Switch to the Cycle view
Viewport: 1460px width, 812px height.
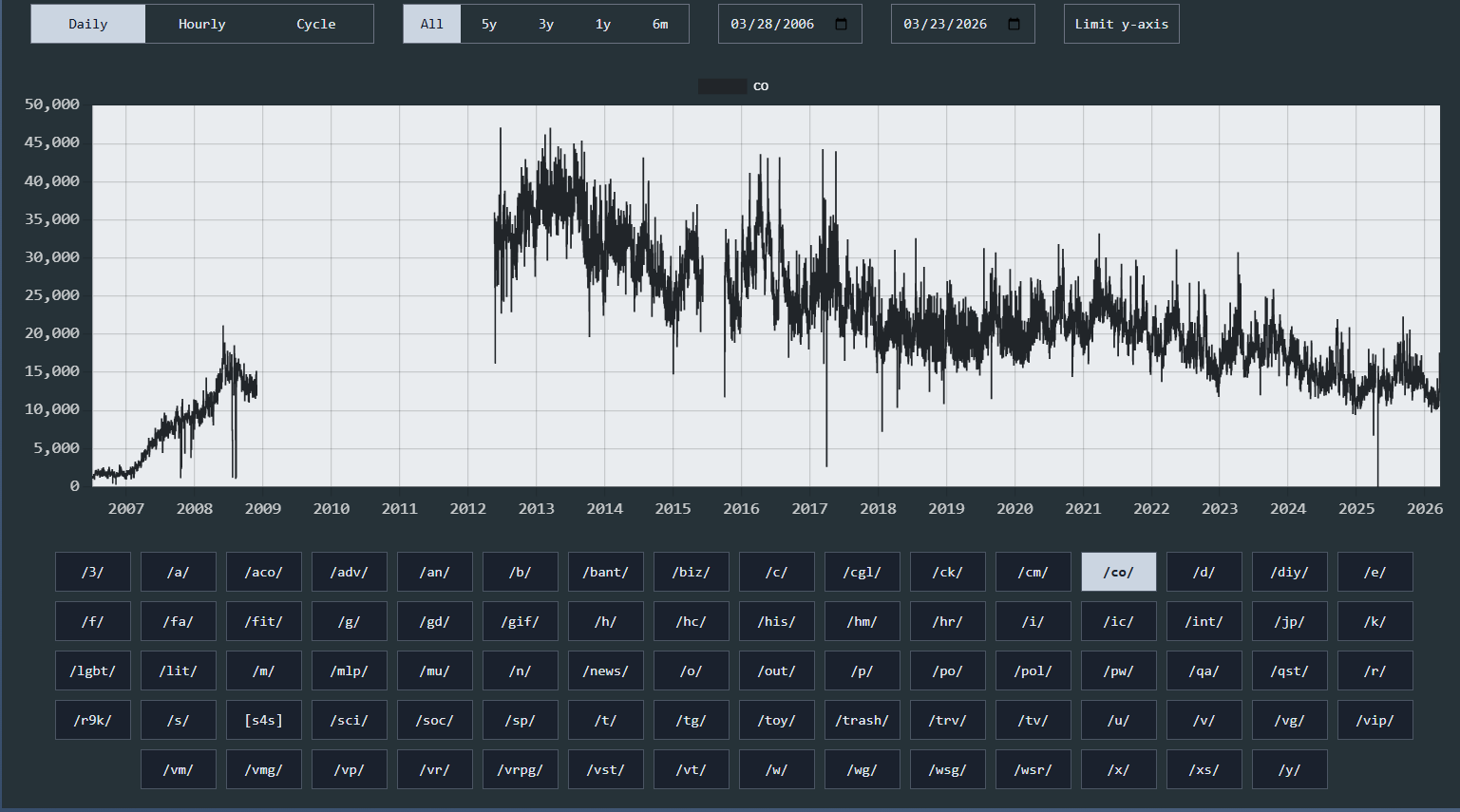click(x=316, y=24)
